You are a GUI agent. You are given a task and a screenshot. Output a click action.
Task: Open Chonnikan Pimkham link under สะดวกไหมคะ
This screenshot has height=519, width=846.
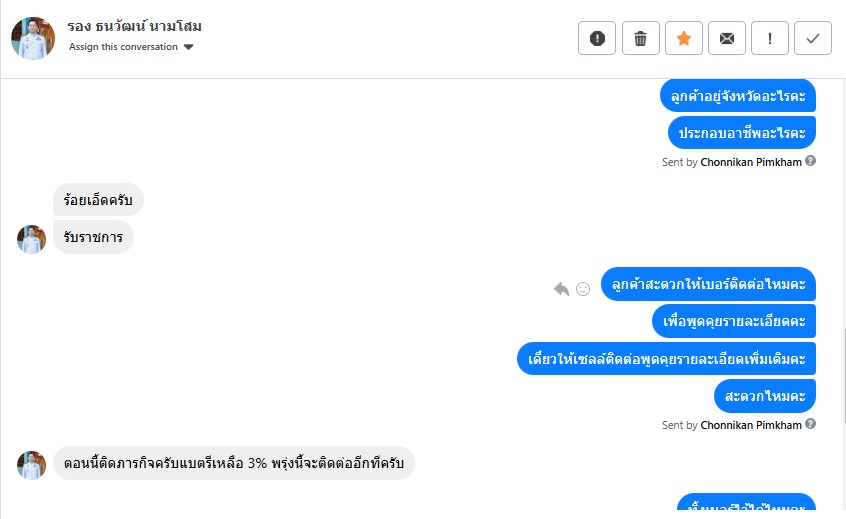click(751, 425)
